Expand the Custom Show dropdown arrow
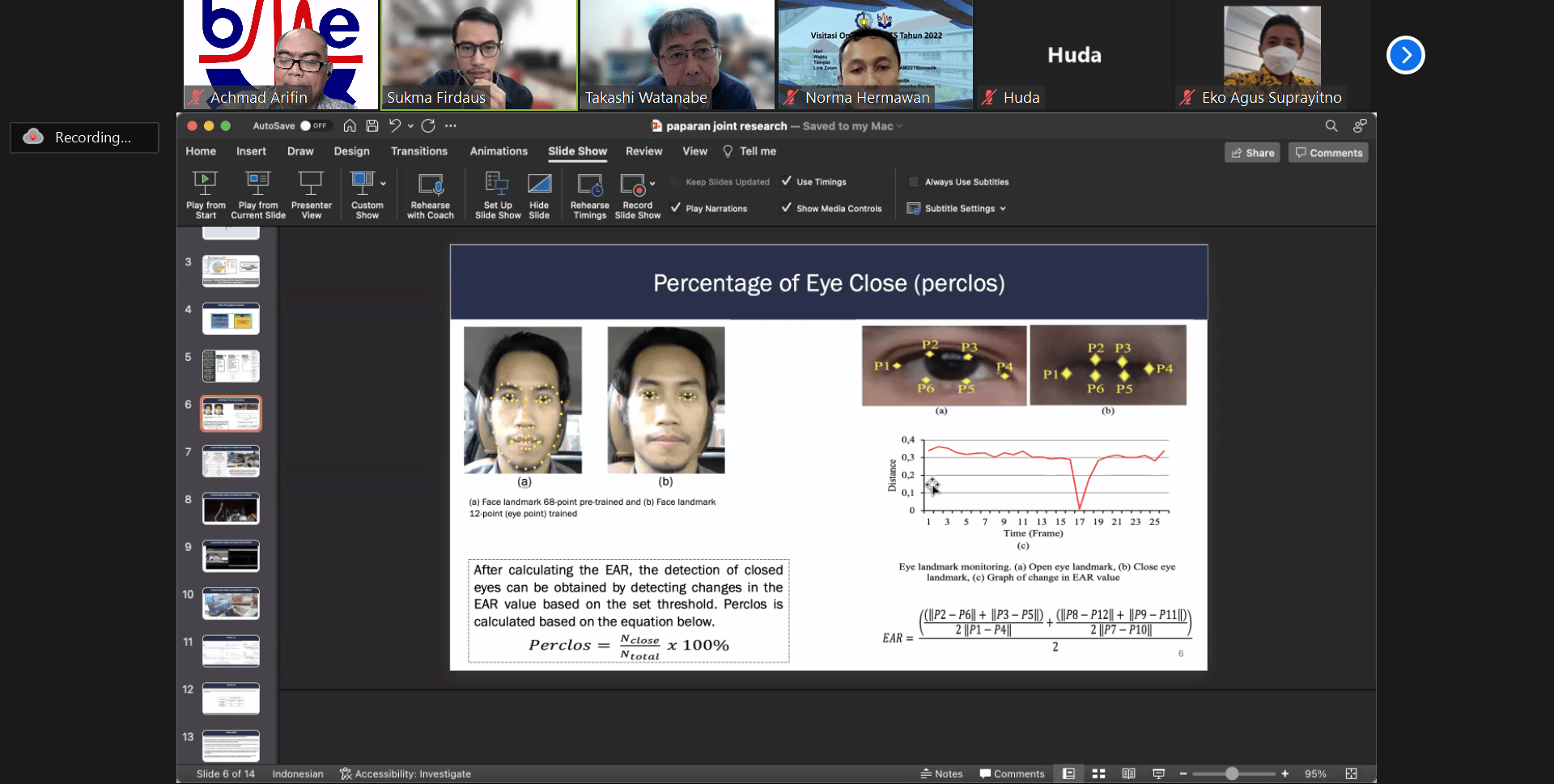This screenshot has height=784, width=1554. [x=383, y=184]
